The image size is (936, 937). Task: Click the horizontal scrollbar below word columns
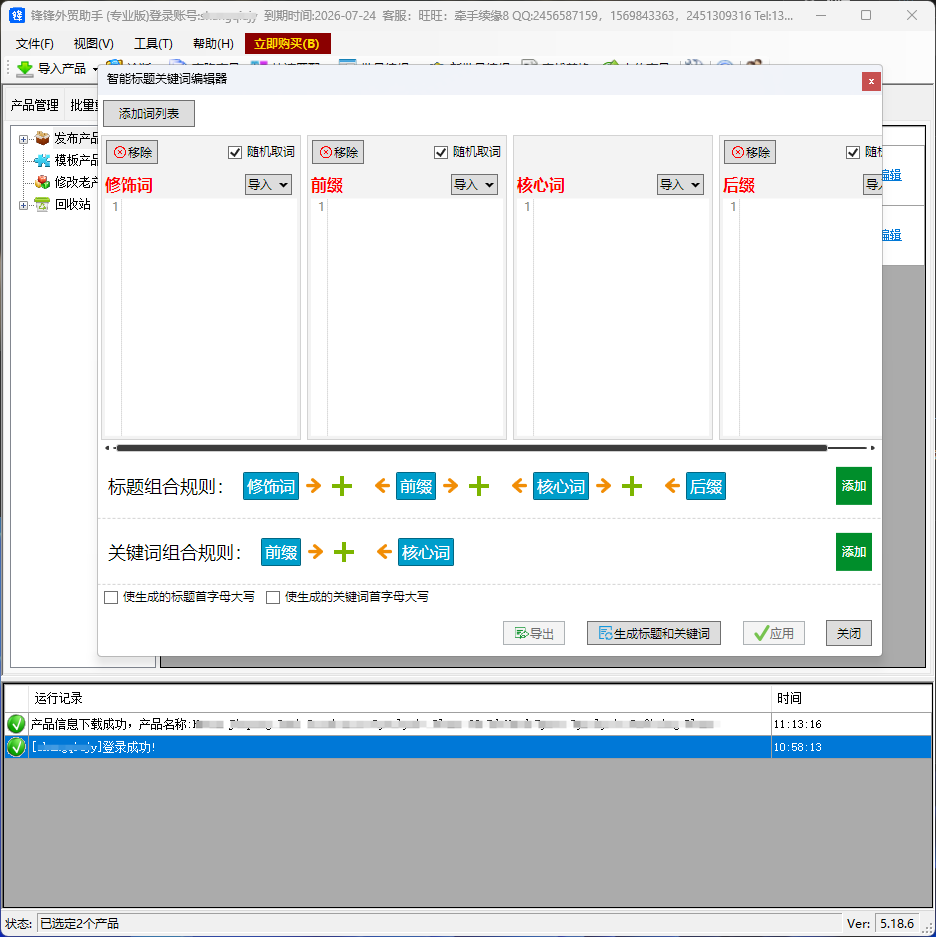point(470,448)
